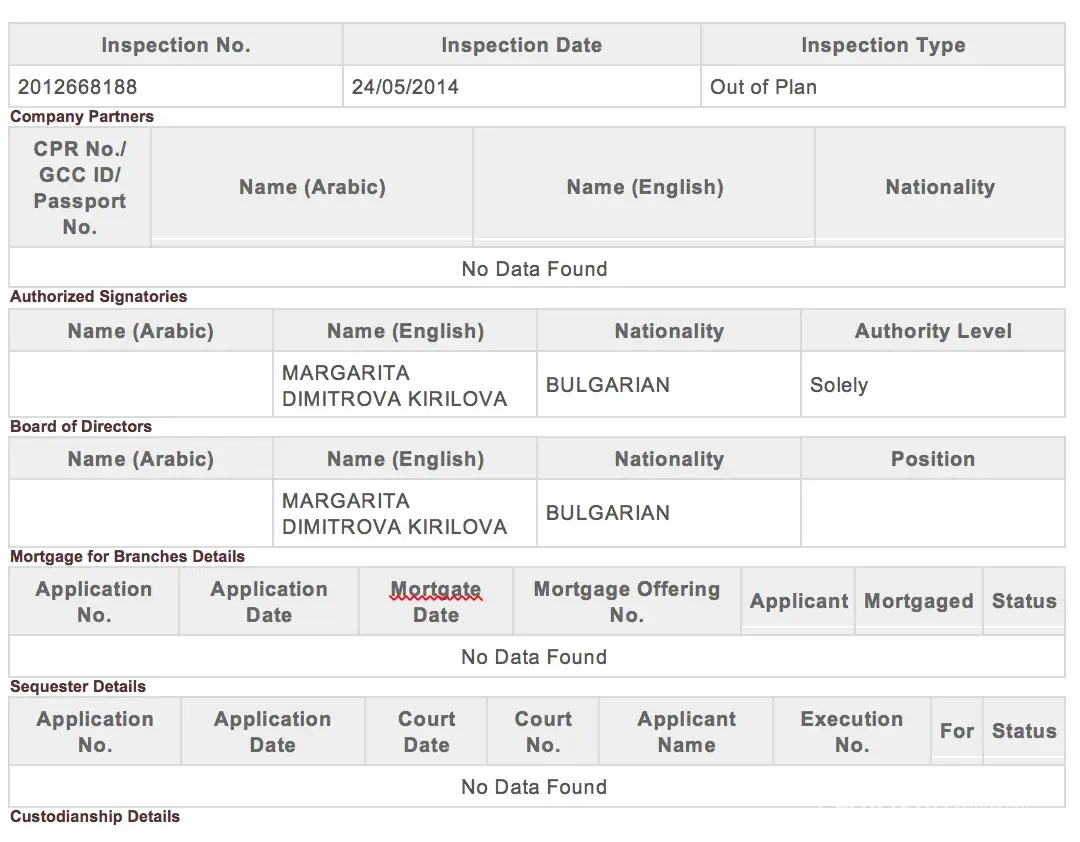Select MARGARITA DIMITROVA KIRILOVA under Board of Directors
The height and width of the screenshot is (842, 1080).
[x=394, y=513]
